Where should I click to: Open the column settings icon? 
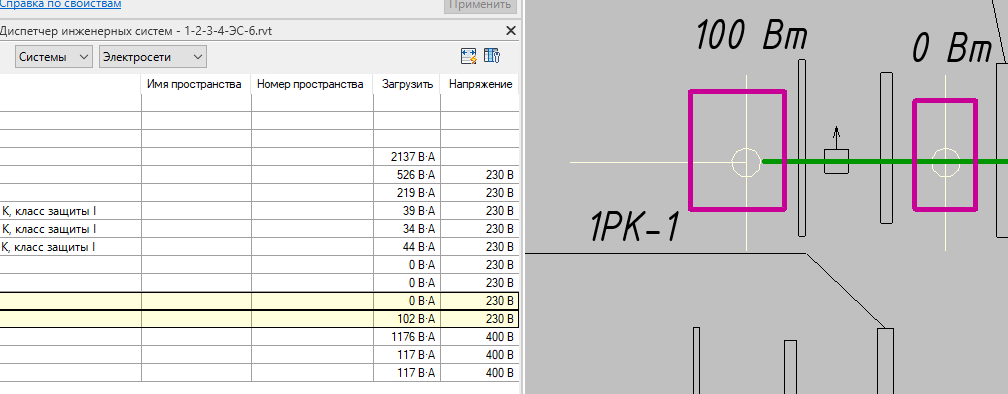[492, 57]
